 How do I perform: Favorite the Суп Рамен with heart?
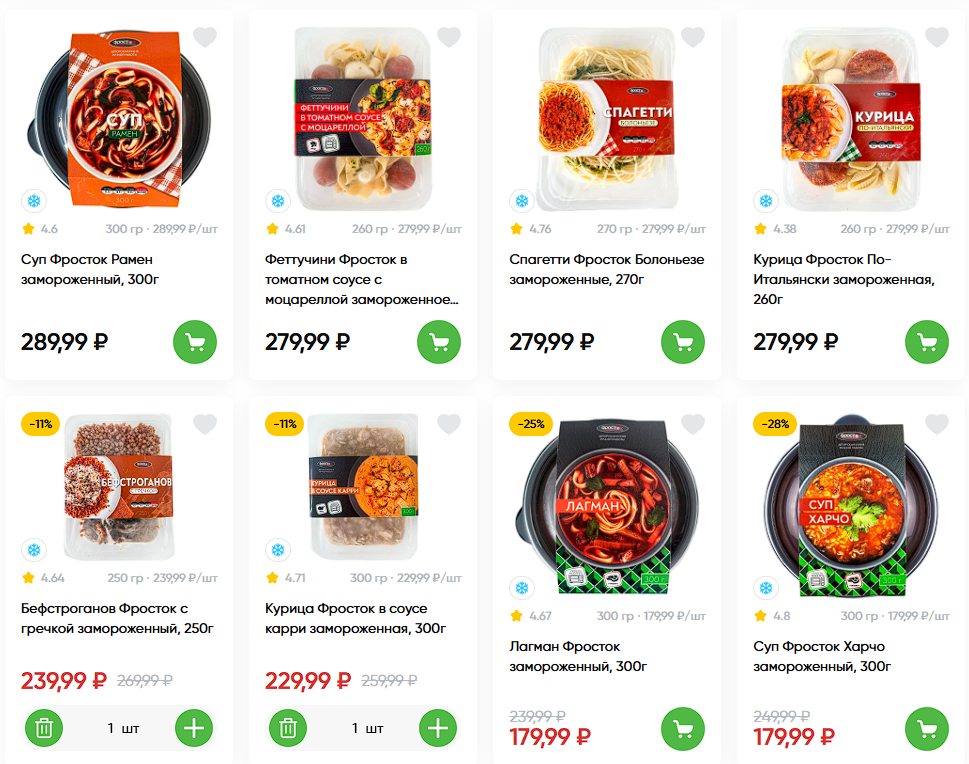pyautogui.click(x=205, y=38)
